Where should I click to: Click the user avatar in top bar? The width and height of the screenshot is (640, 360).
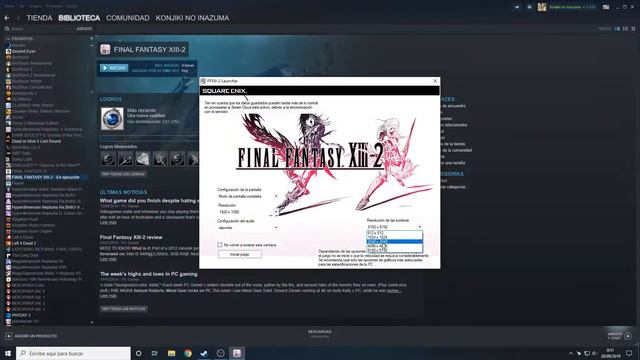point(542,7)
